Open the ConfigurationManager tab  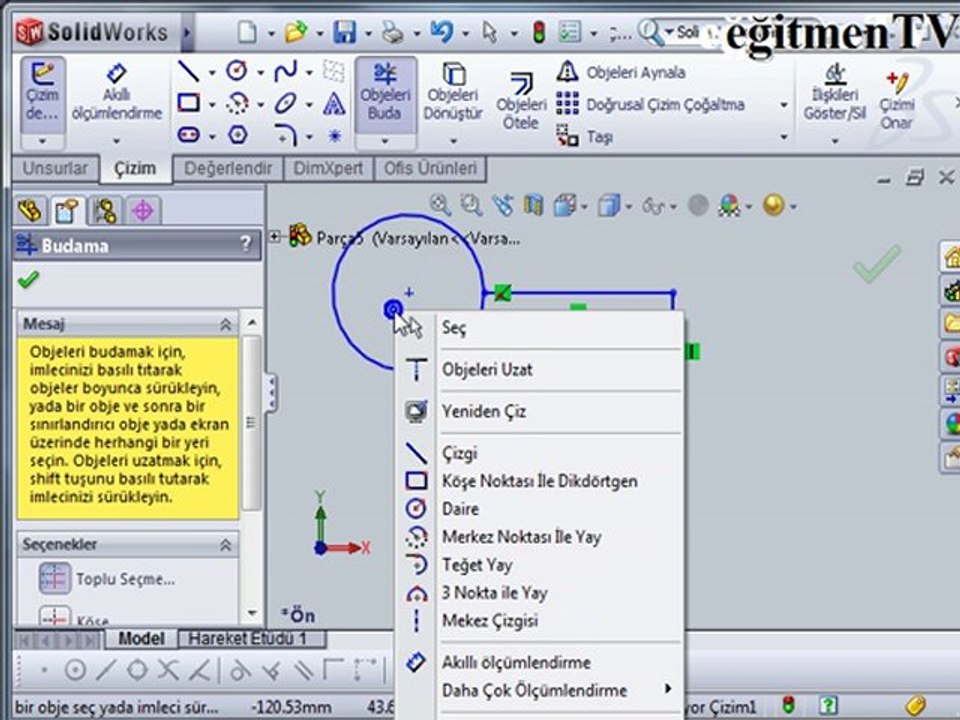tap(105, 211)
